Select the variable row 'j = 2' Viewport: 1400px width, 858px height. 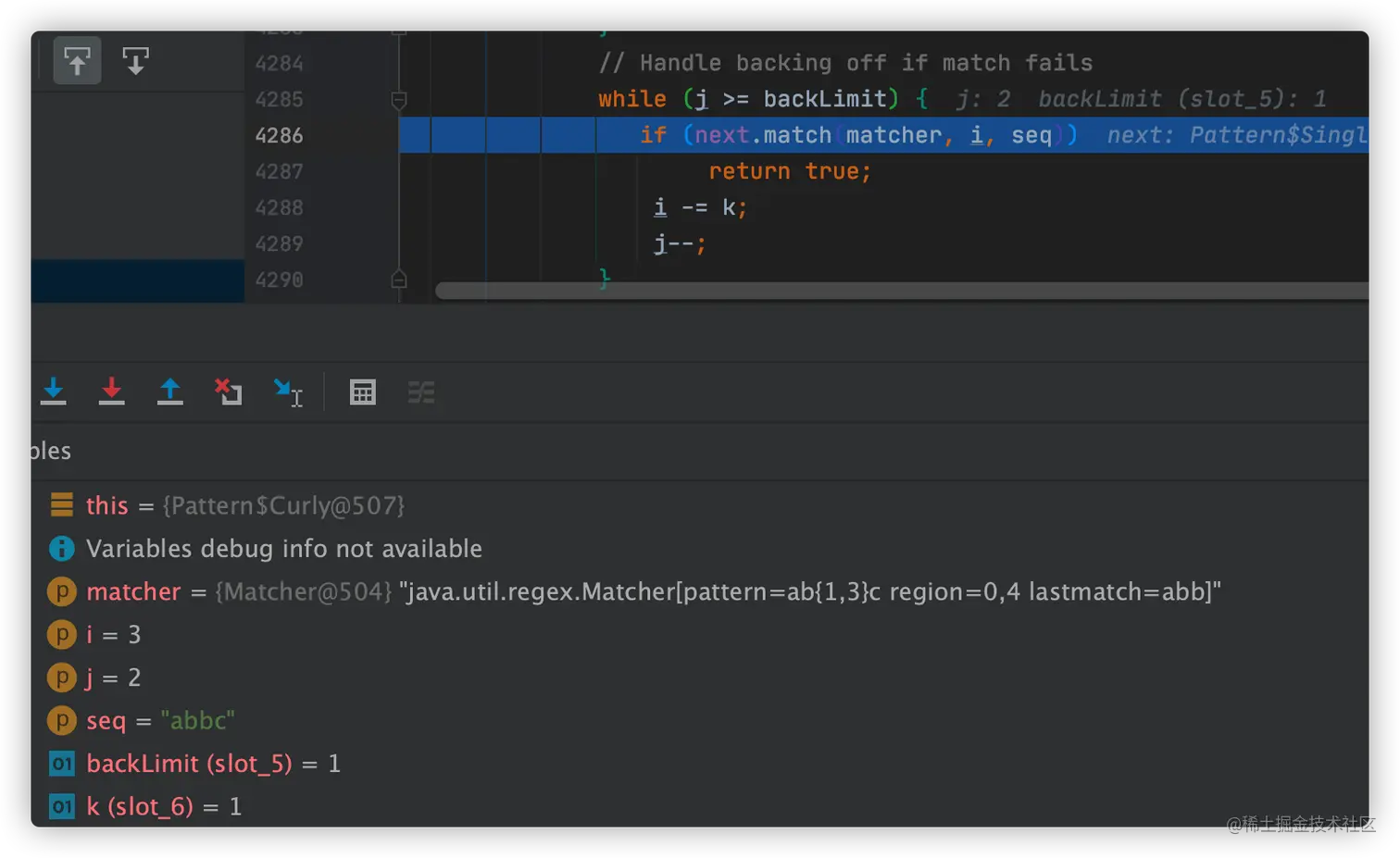coord(699,678)
